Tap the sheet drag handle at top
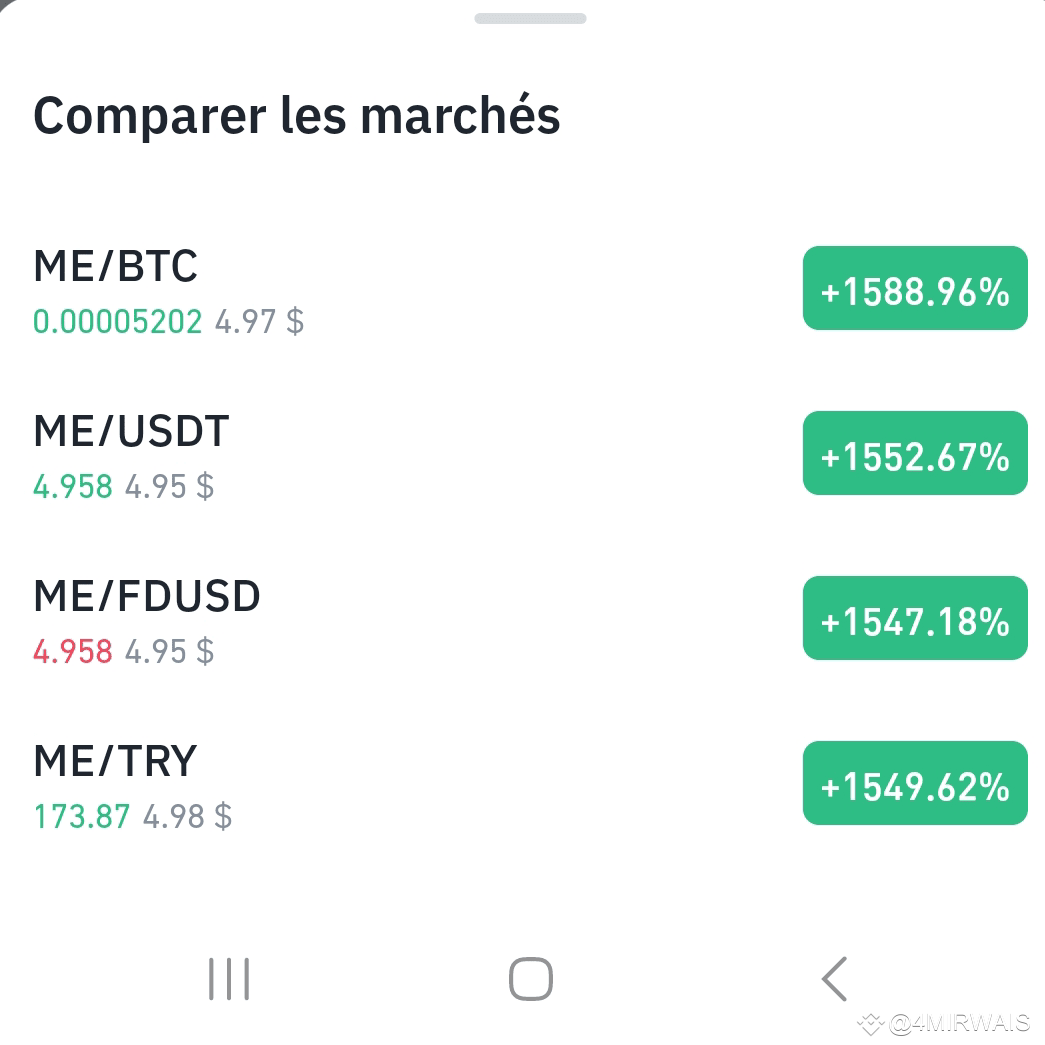 click(x=529, y=18)
